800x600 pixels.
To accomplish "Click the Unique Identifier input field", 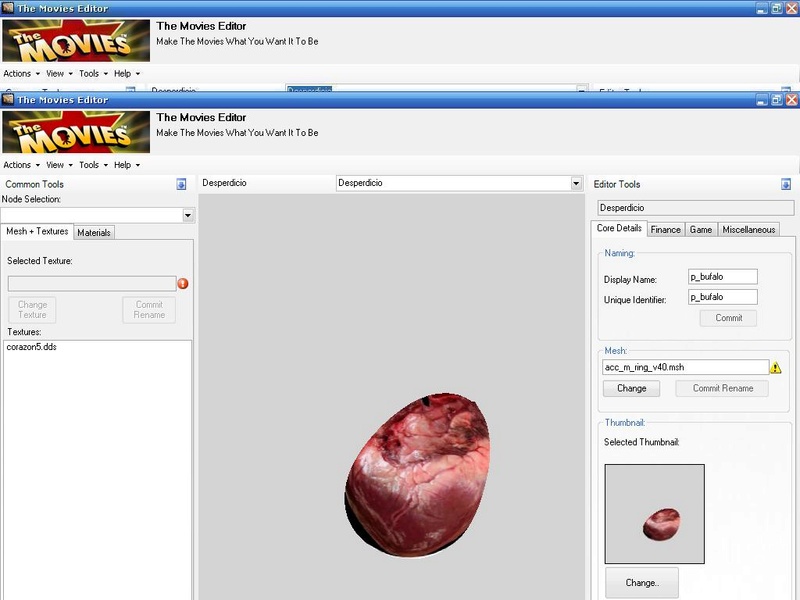I will click(722, 297).
